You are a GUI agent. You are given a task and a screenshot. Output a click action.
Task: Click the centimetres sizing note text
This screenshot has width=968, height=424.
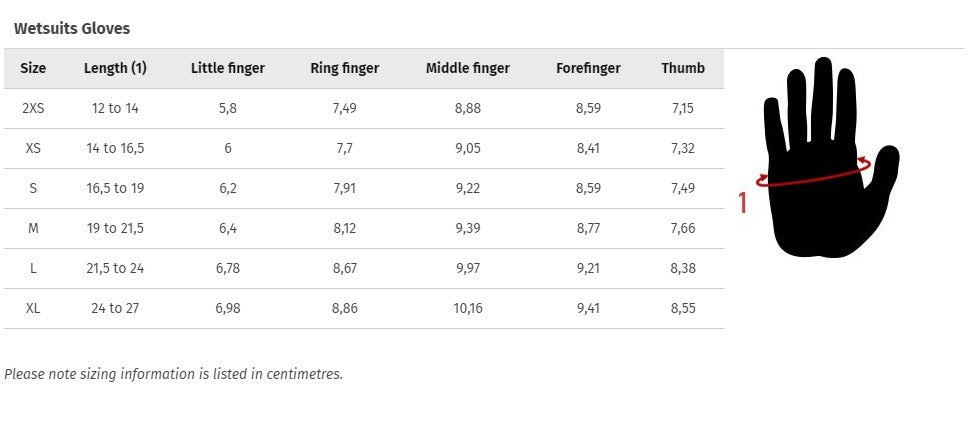click(173, 374)
